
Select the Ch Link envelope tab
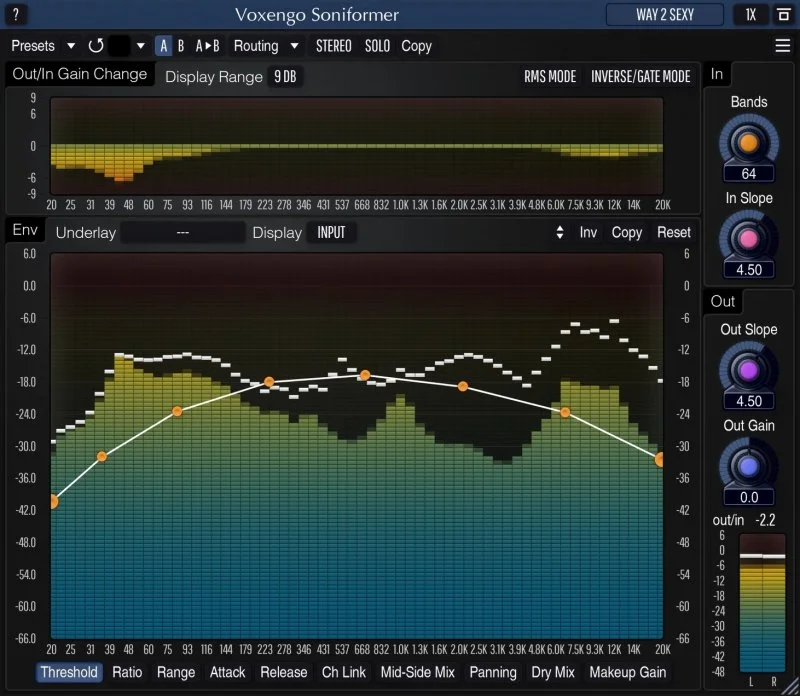pyautogui.click(x=343, y=672)
